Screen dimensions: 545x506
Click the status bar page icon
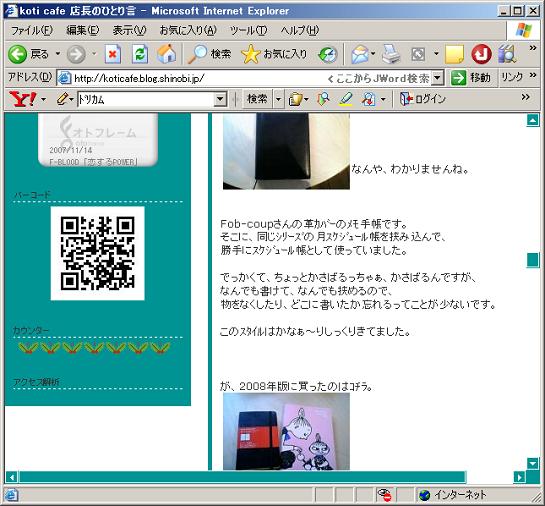click(x=11, y=495)
